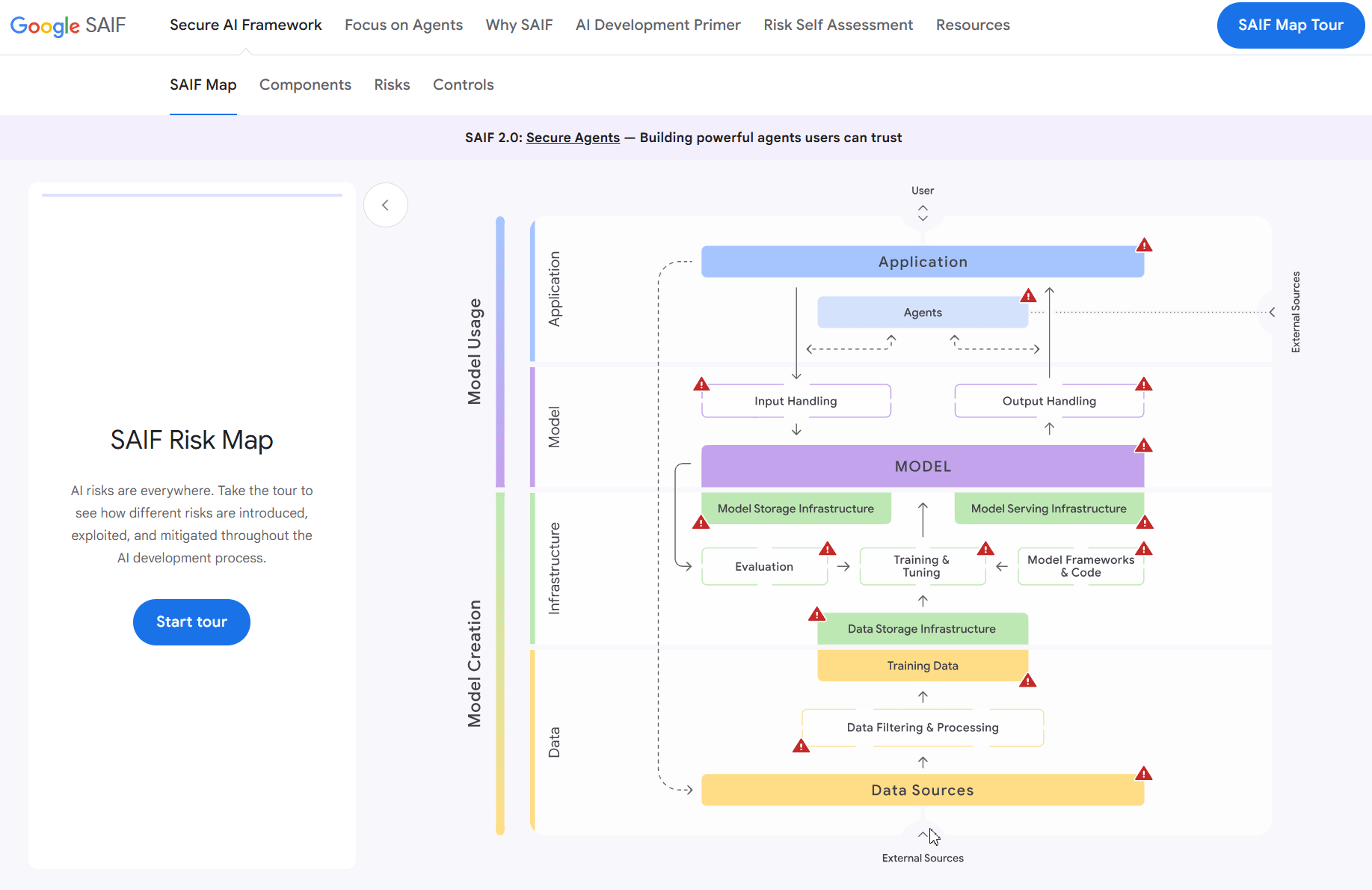Viewport: 1372px width, 890px height.
Task: Click the vertical Model layer label
Action: click(x=554, y=427)
